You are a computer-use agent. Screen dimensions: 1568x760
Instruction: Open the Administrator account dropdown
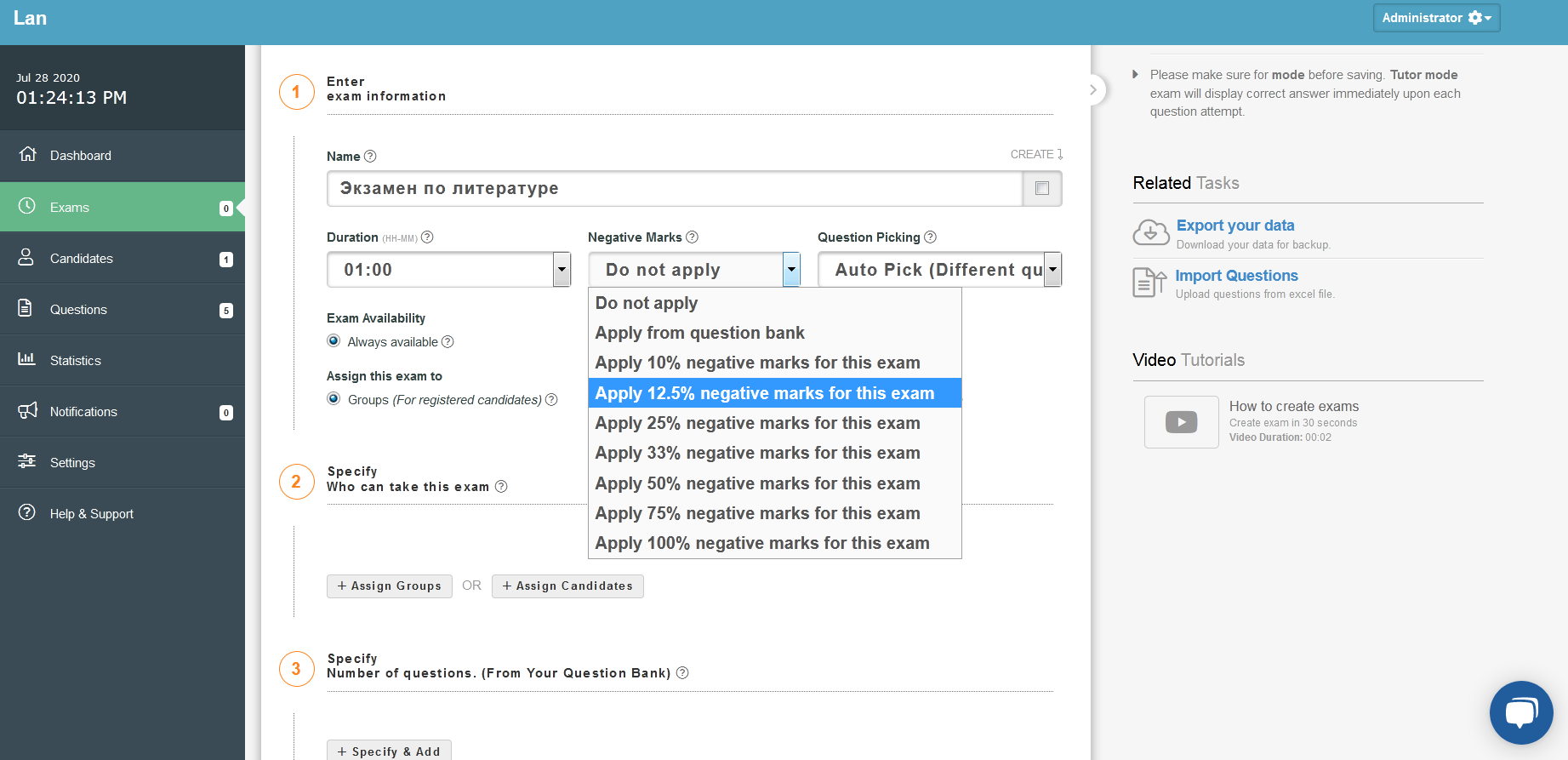1435,18
